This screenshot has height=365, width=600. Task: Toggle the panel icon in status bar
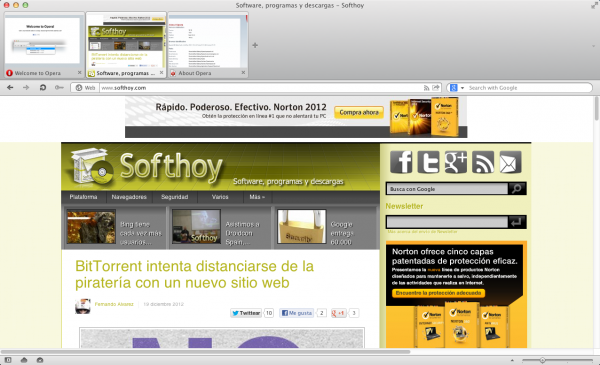tap(8, 360)
